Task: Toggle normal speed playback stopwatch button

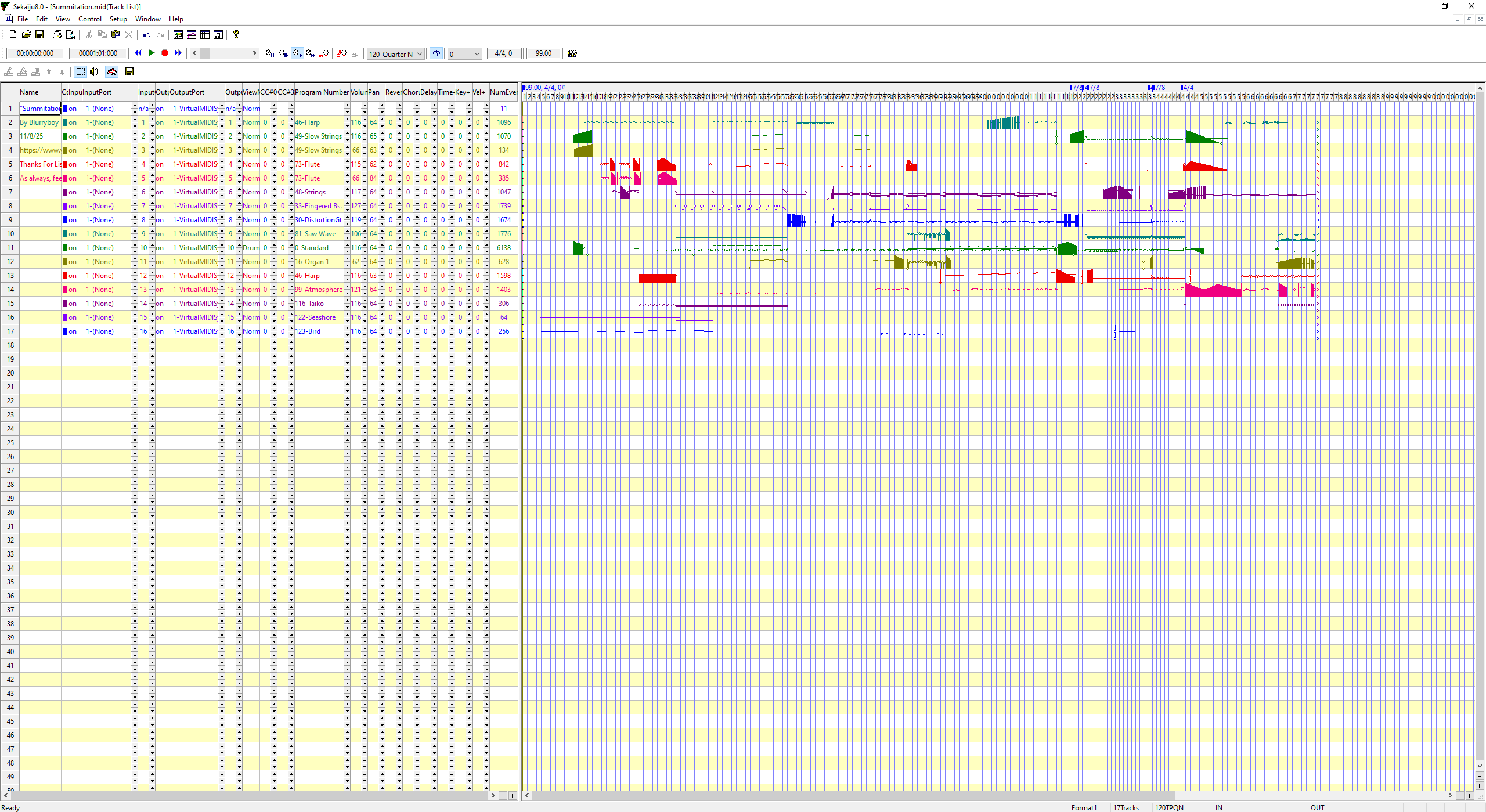Action: (297, 53)
